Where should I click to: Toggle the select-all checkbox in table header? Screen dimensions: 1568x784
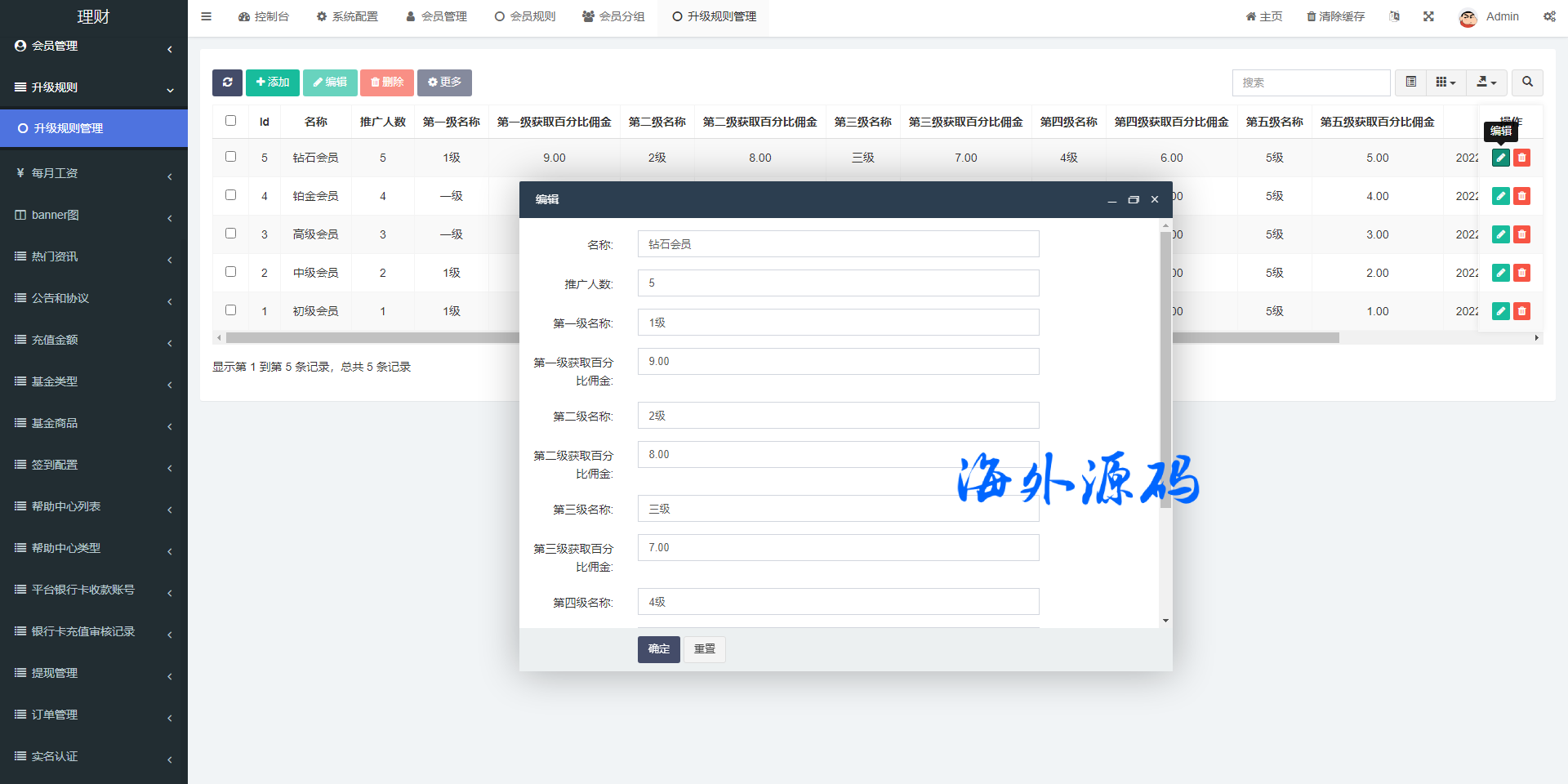[231, 121]
